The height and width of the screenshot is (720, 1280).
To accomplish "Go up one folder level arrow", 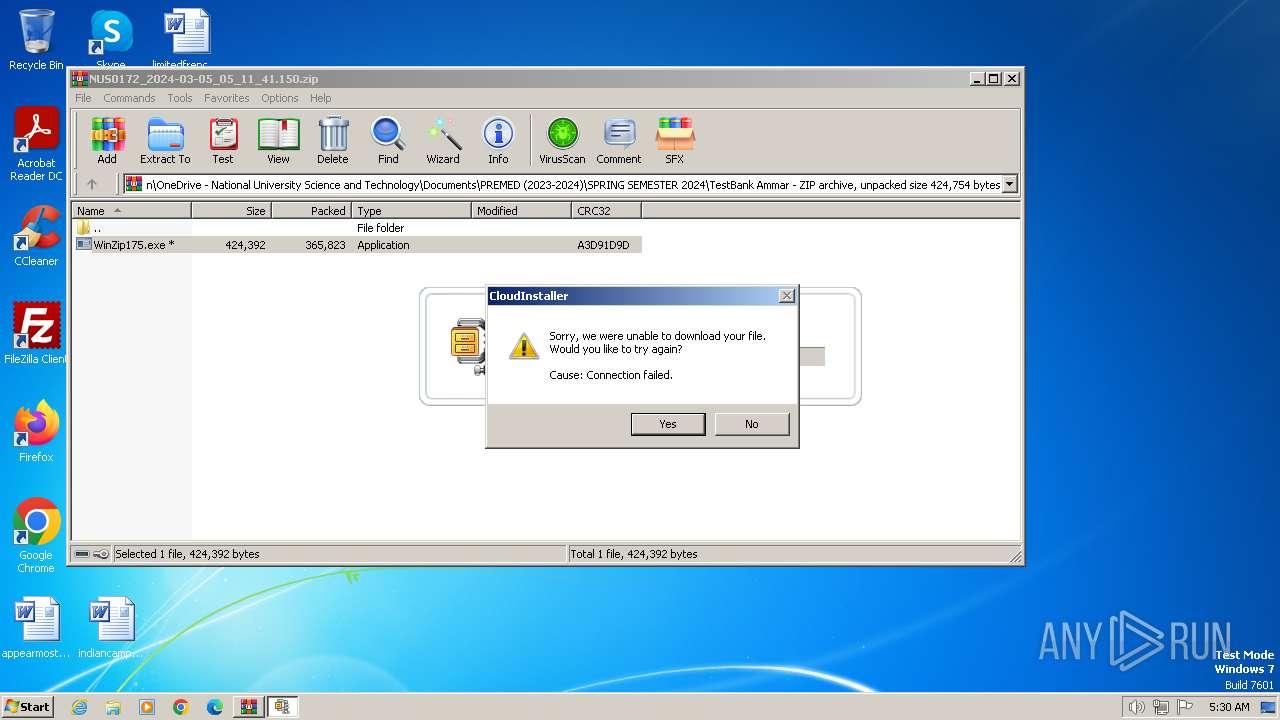I will [x=92, y=184].
